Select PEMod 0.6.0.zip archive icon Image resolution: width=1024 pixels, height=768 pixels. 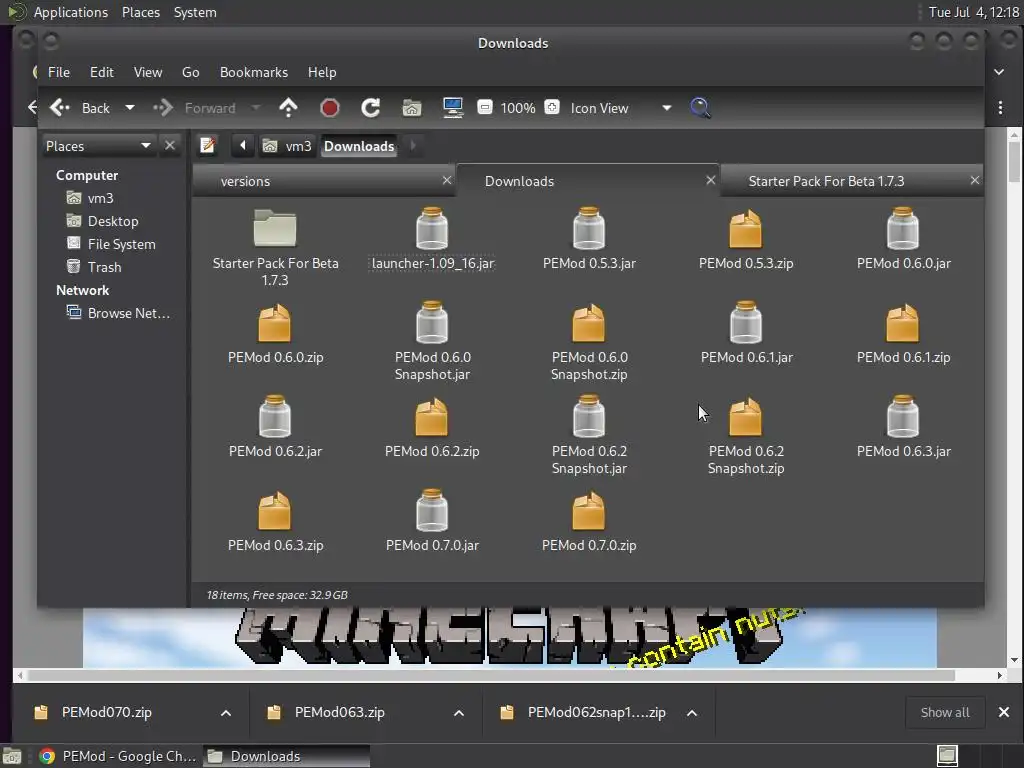pyautogui.click(x=274, y=323)
